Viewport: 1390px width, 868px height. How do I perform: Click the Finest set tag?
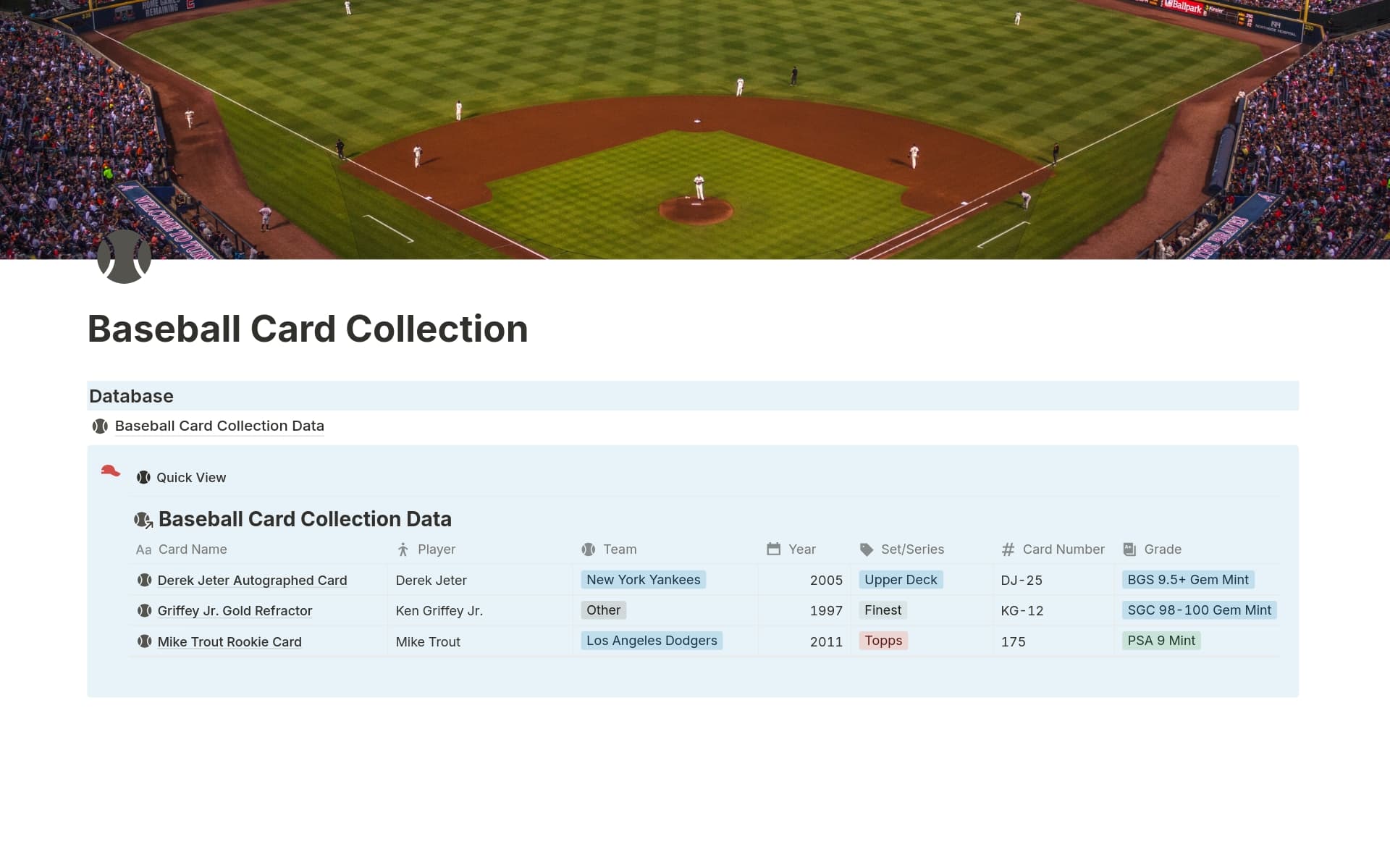(883, 610)
